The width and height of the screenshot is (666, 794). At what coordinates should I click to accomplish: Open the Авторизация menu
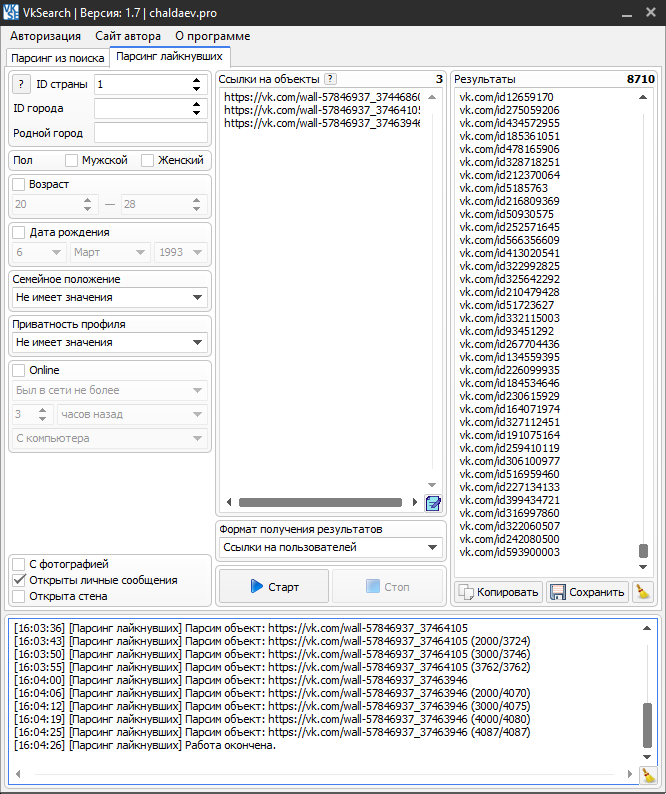click(x=46, y=36)
